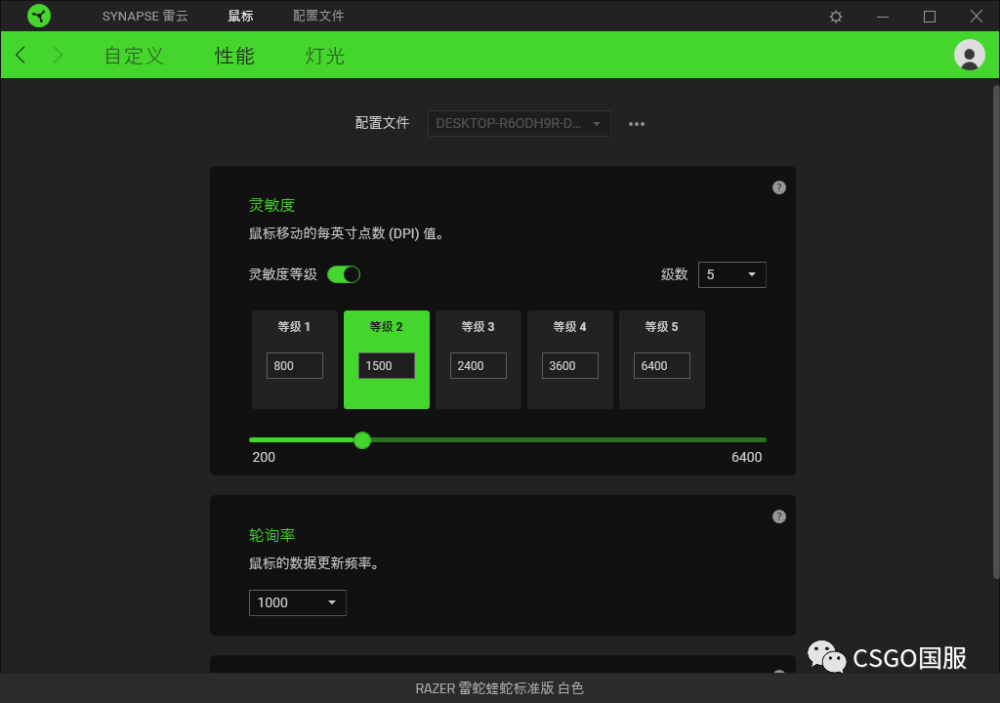Select the 等级 4 sensitivity stage
This screenshot has width=1000, height=703.
[570, 360]
